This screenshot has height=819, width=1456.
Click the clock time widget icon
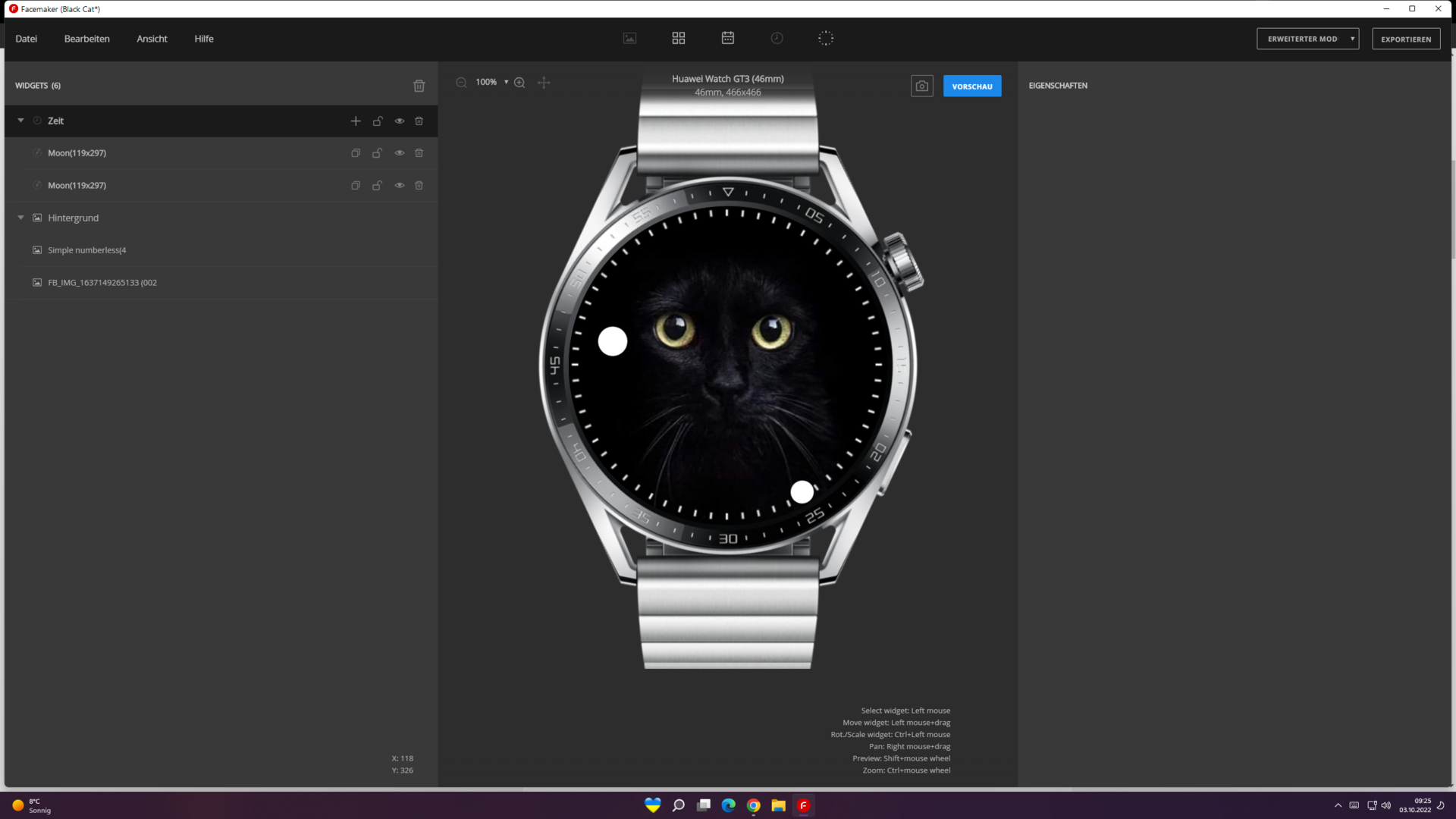point(777,38)
